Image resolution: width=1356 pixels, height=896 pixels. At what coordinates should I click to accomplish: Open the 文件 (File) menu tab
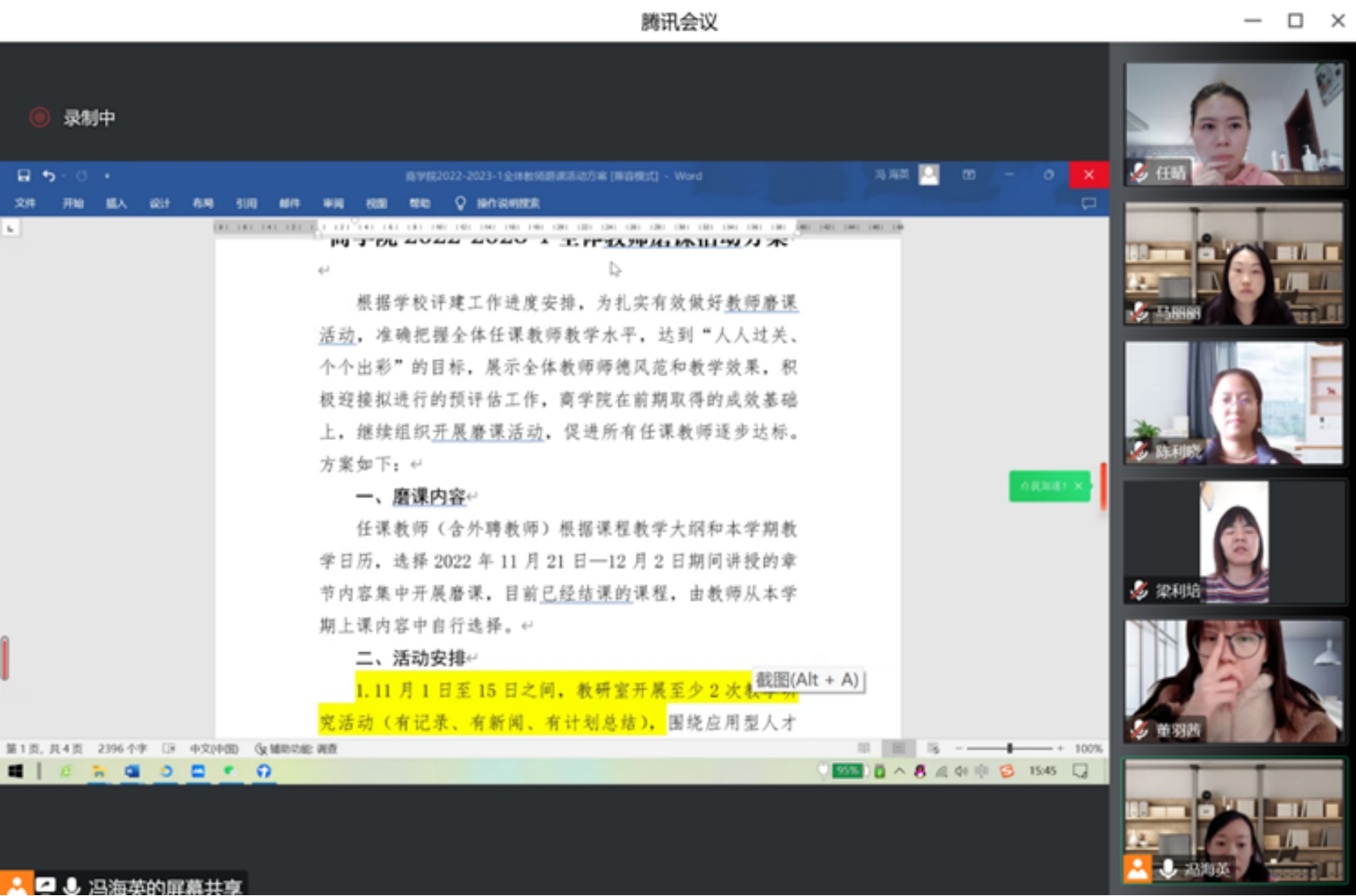pyautogui.click(x=25, y=203)
